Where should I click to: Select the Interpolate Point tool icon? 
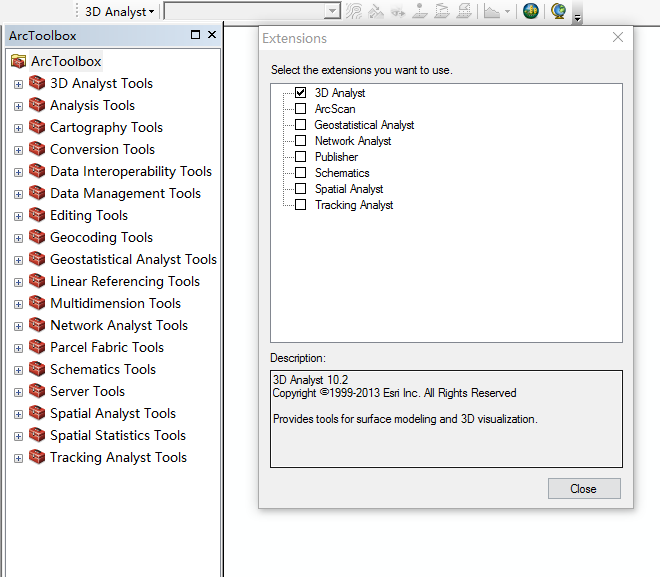[x=420, y=11]
